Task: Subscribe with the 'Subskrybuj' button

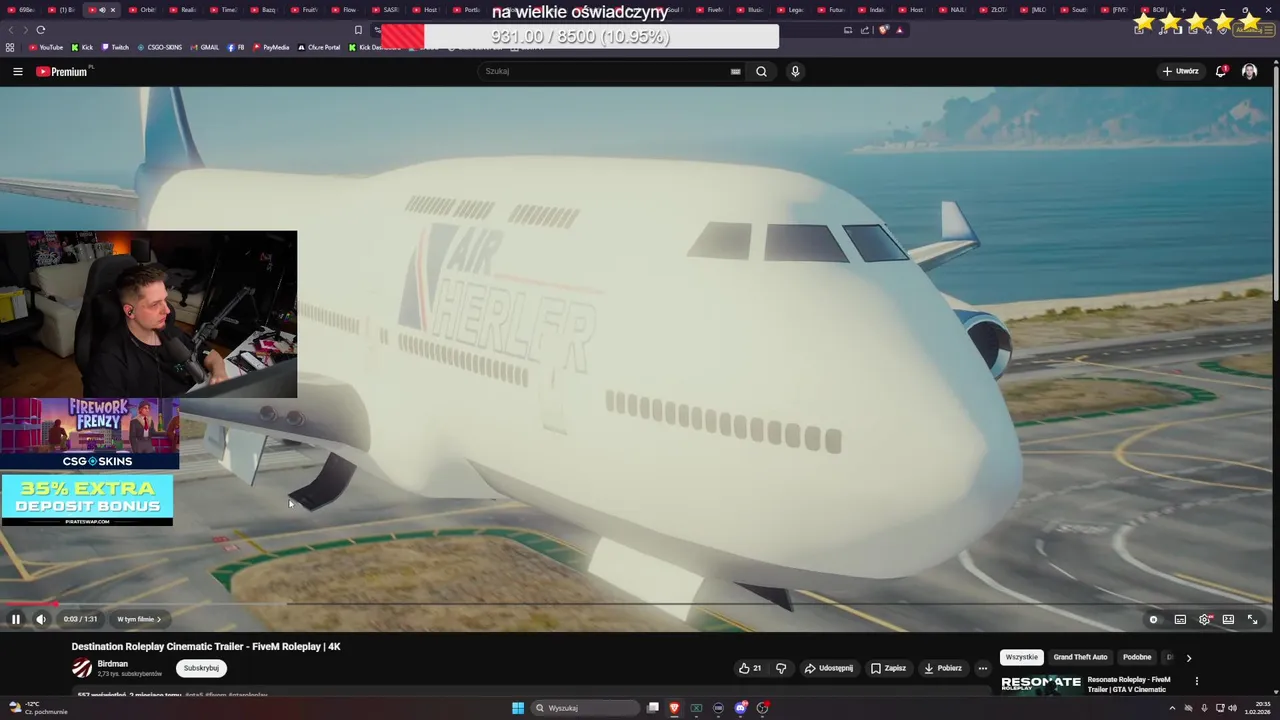Action: [x=201, y=668]
